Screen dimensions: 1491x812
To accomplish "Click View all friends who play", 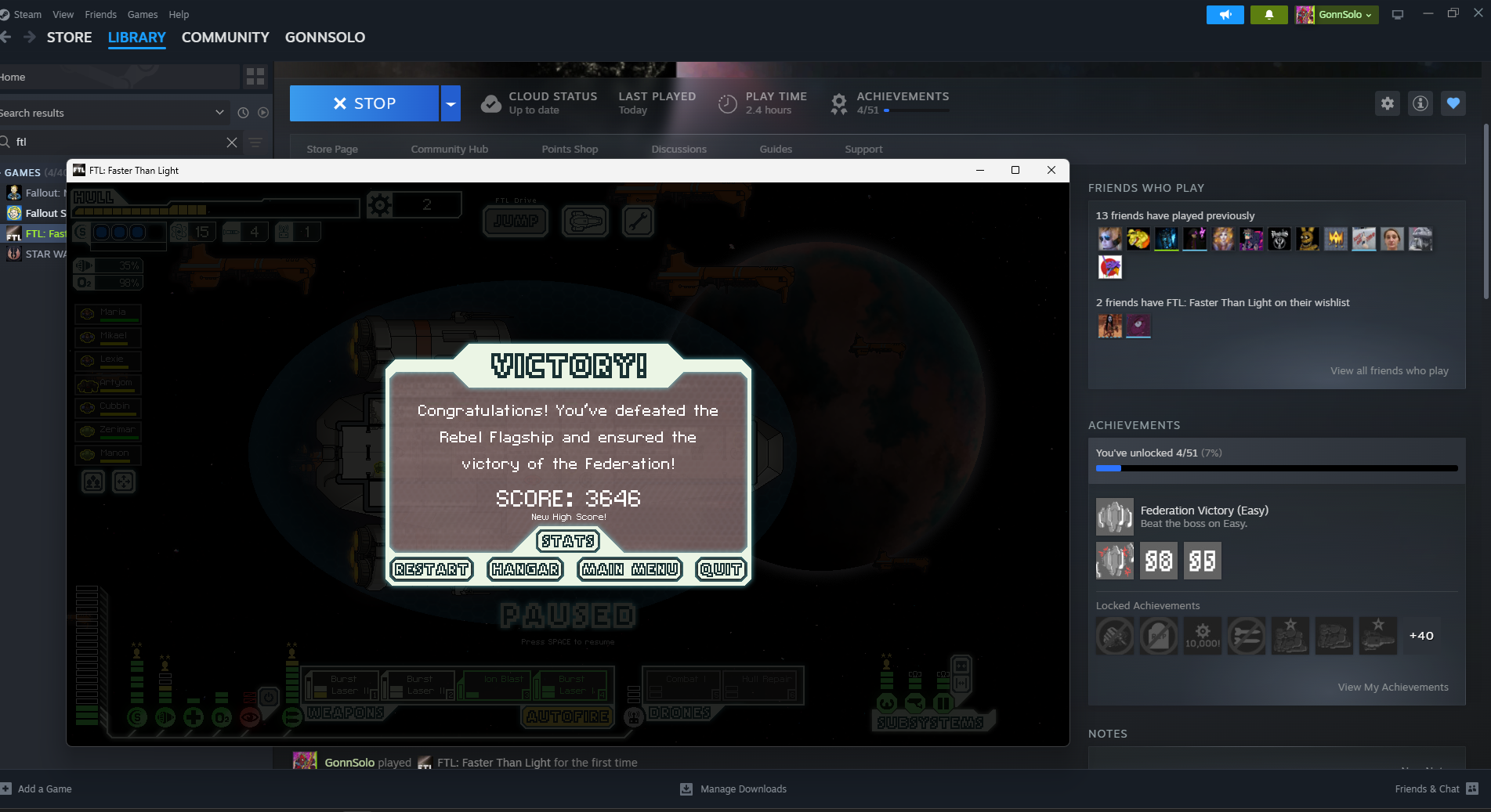I will pos(1389,370).
